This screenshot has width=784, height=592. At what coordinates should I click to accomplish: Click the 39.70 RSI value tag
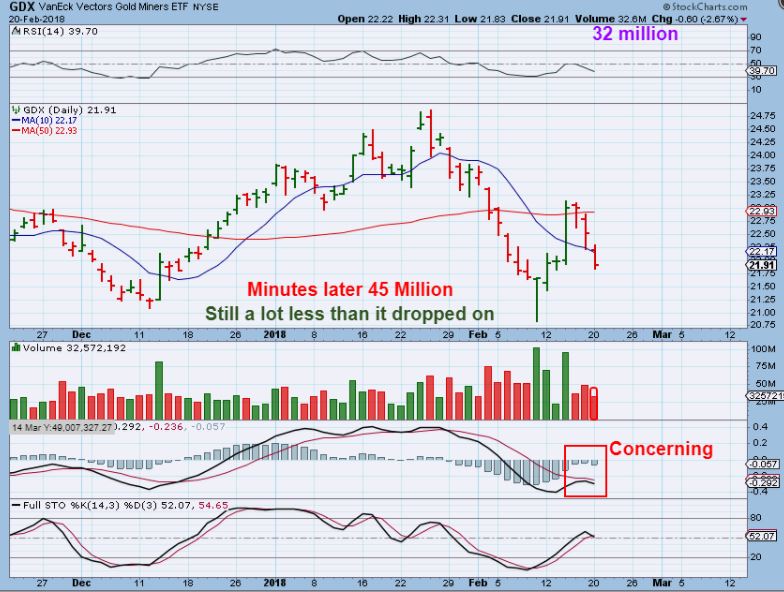tap(762, 71)
